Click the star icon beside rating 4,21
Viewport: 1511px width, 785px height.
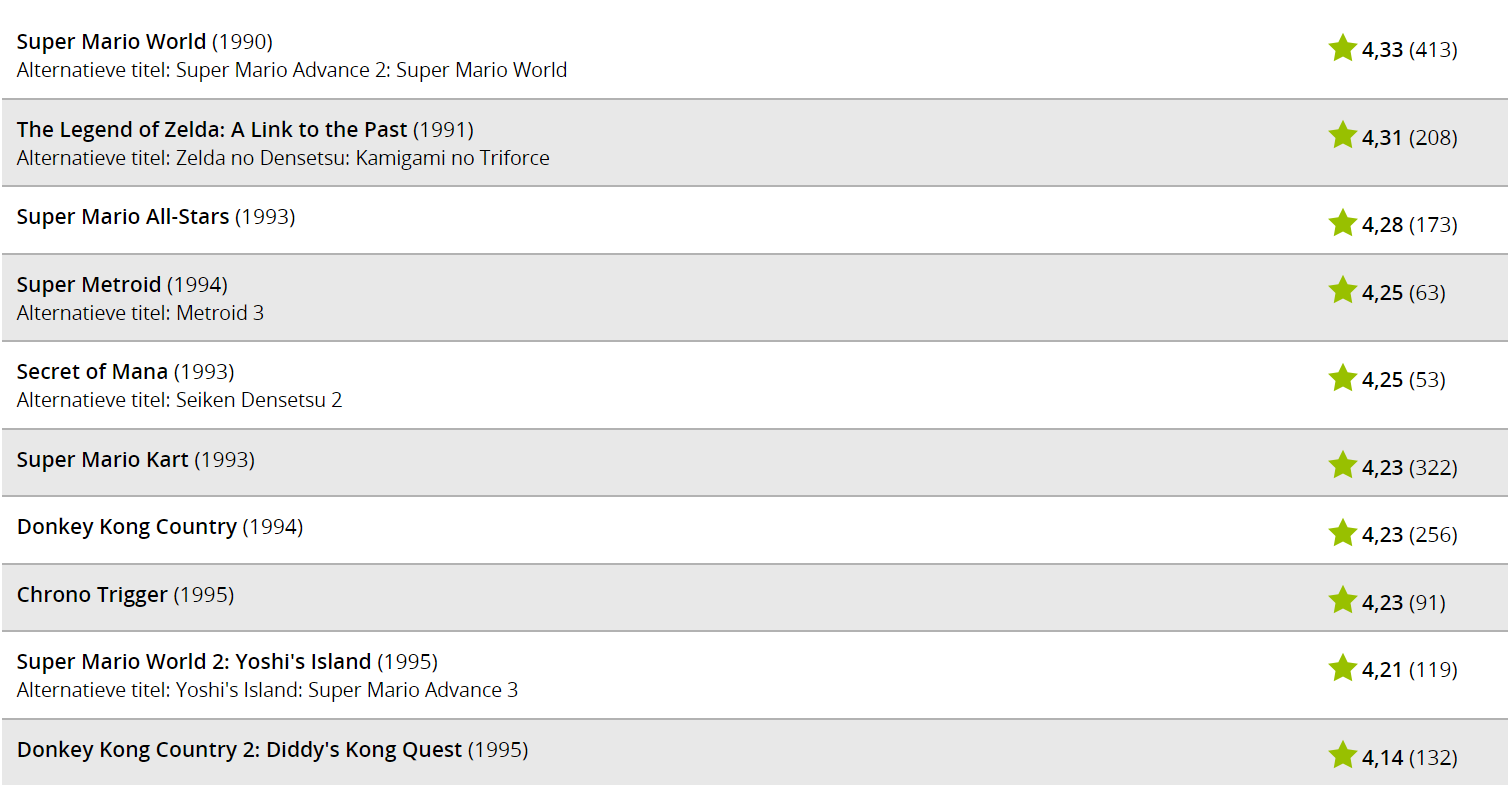1342,667
